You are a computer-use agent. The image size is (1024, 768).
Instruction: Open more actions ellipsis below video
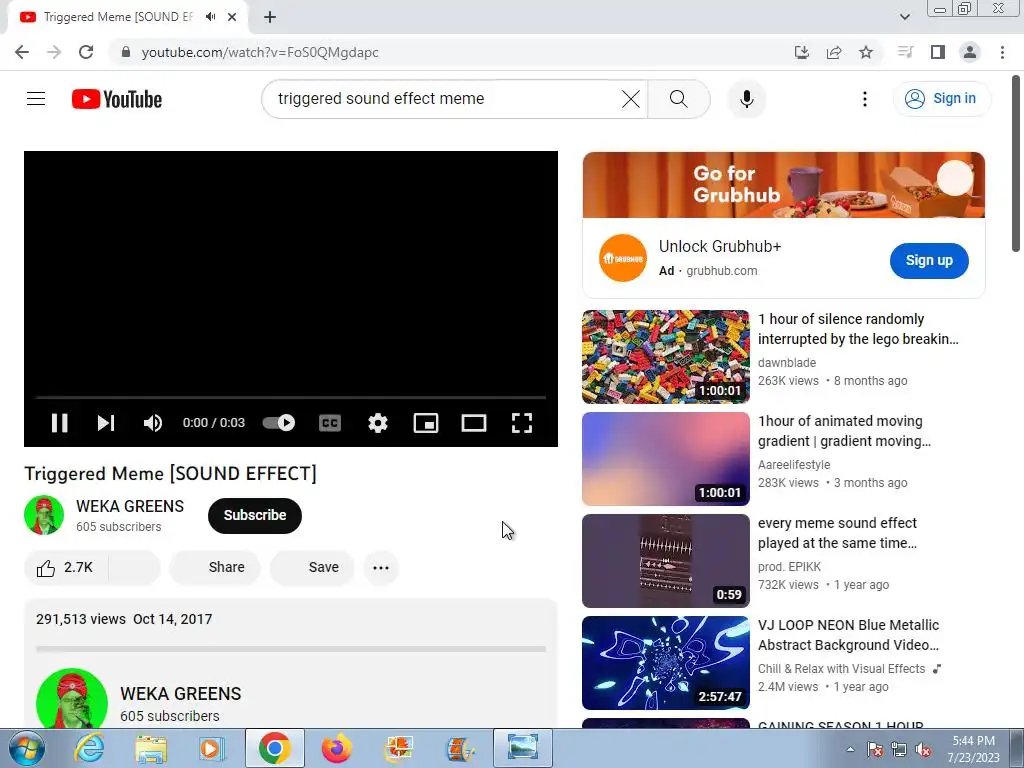[x=381, y=568]
